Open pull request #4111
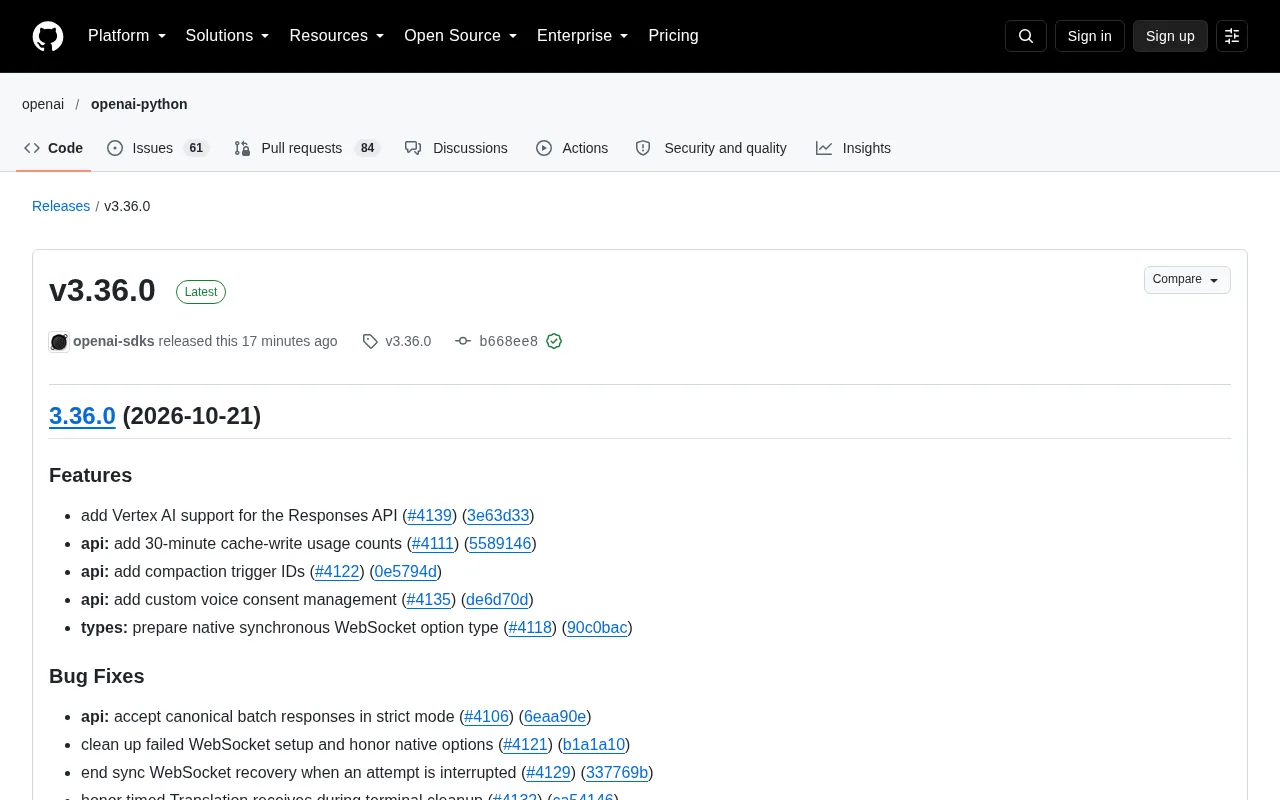Screen dimensions: 1280x800 point(434,544)
